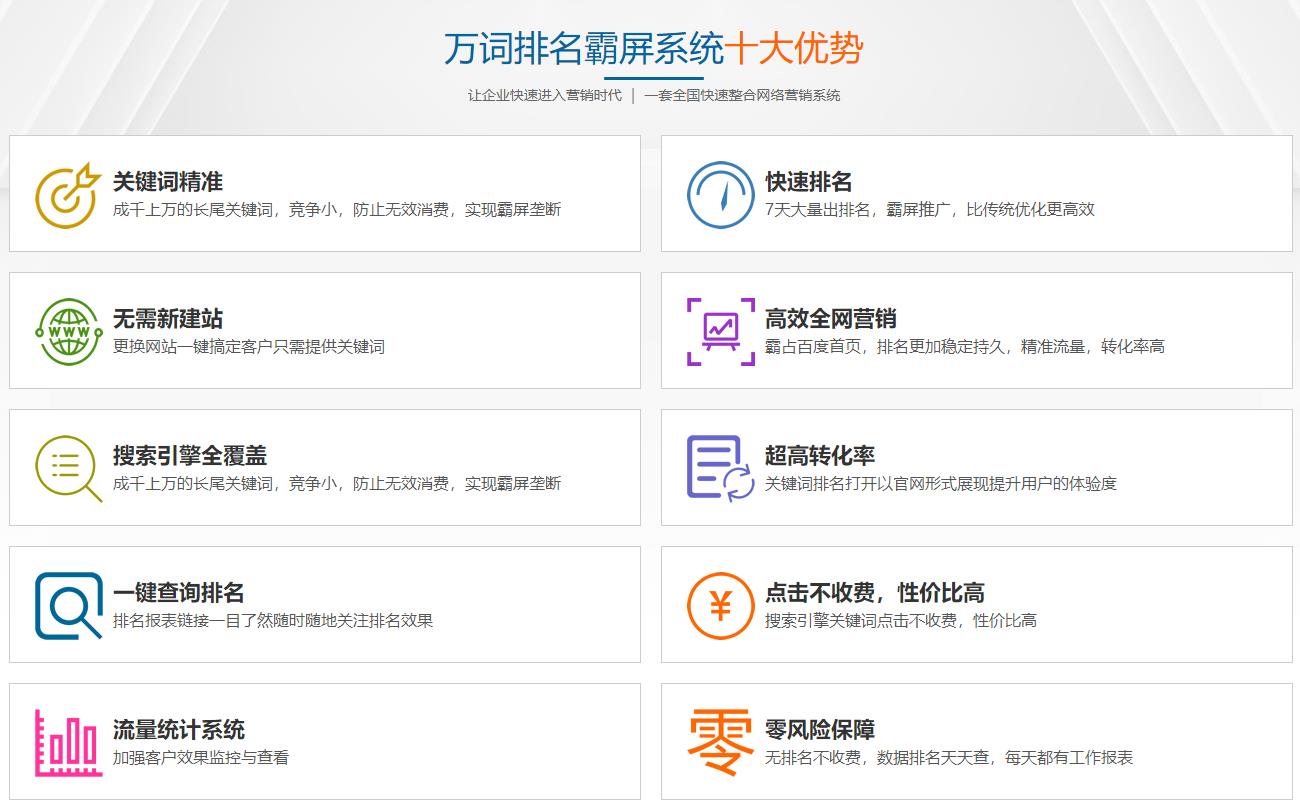The height and width of the screenshot is (811, 1300).
Task: Click the 万词排名霸屏系统十大优势 page title
Action: [x=653, y=48]
